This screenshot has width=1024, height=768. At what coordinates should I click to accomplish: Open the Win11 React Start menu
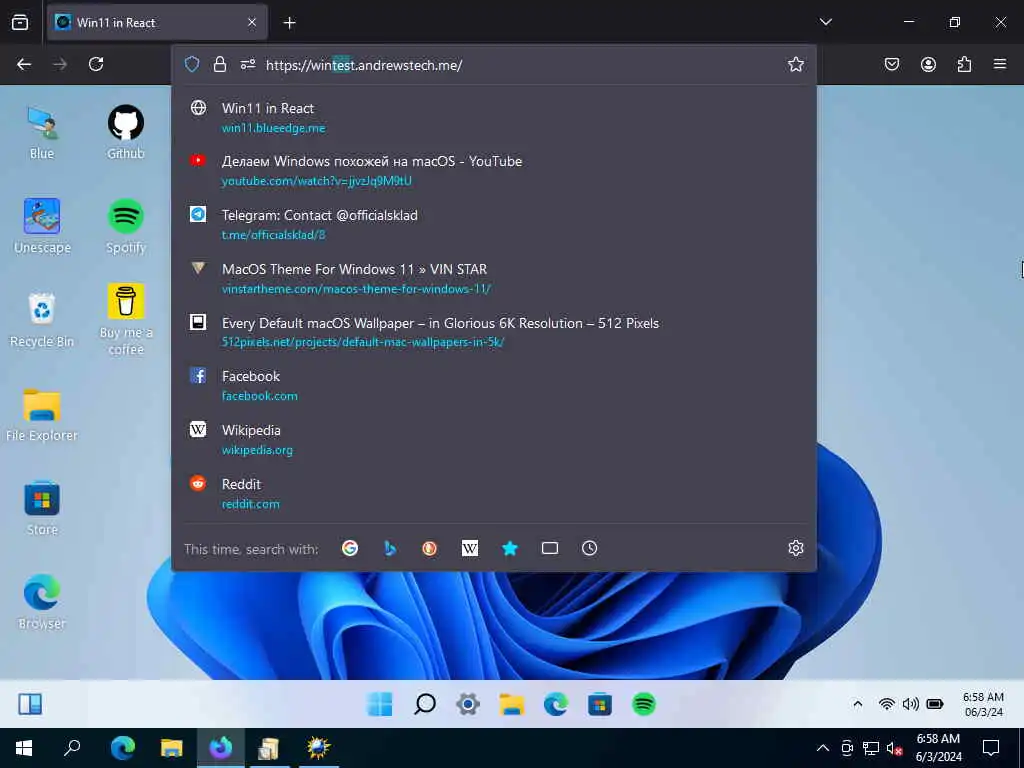pyautogui.click(x=379, y=704)
